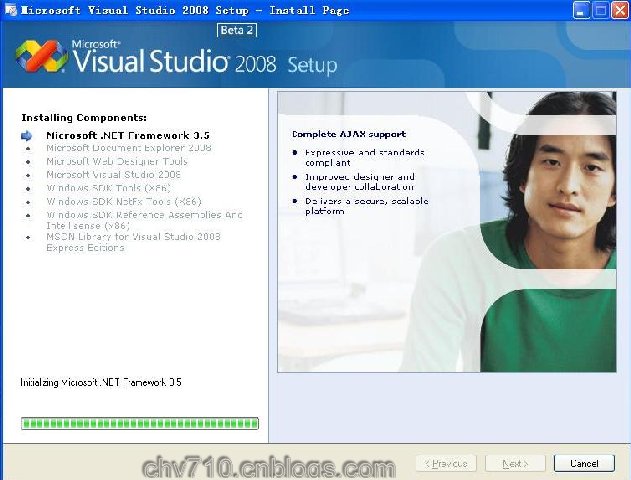Select Windows SDK NetFx Tools (x86) item
This screenshot has height=480, width=631.
(x=124, y=201)
